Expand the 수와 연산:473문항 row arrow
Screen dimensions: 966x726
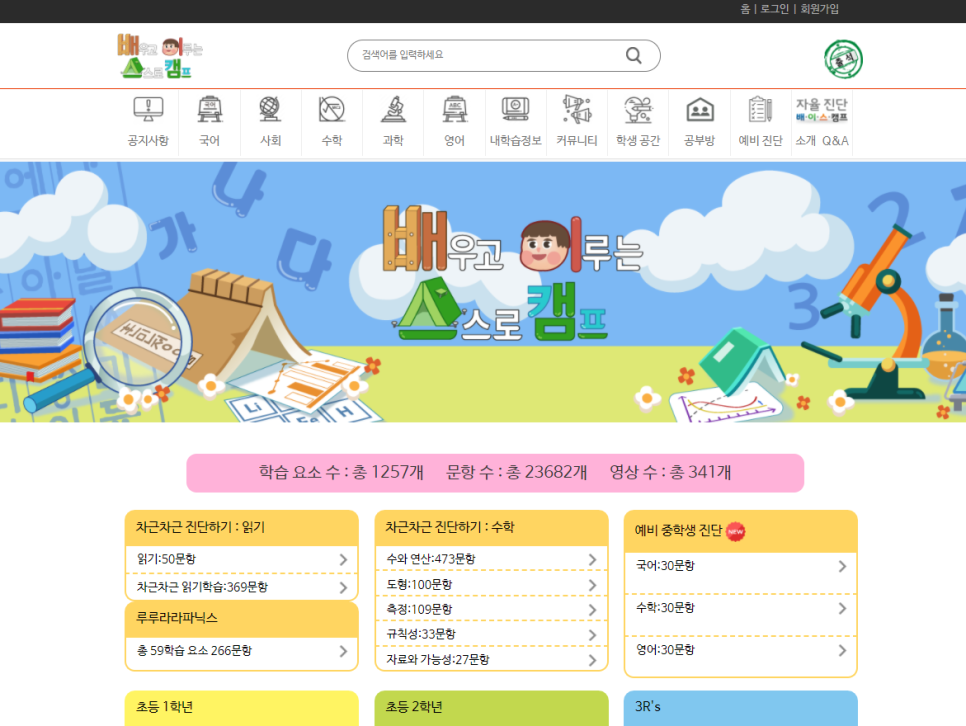click(x=592, y=560)
